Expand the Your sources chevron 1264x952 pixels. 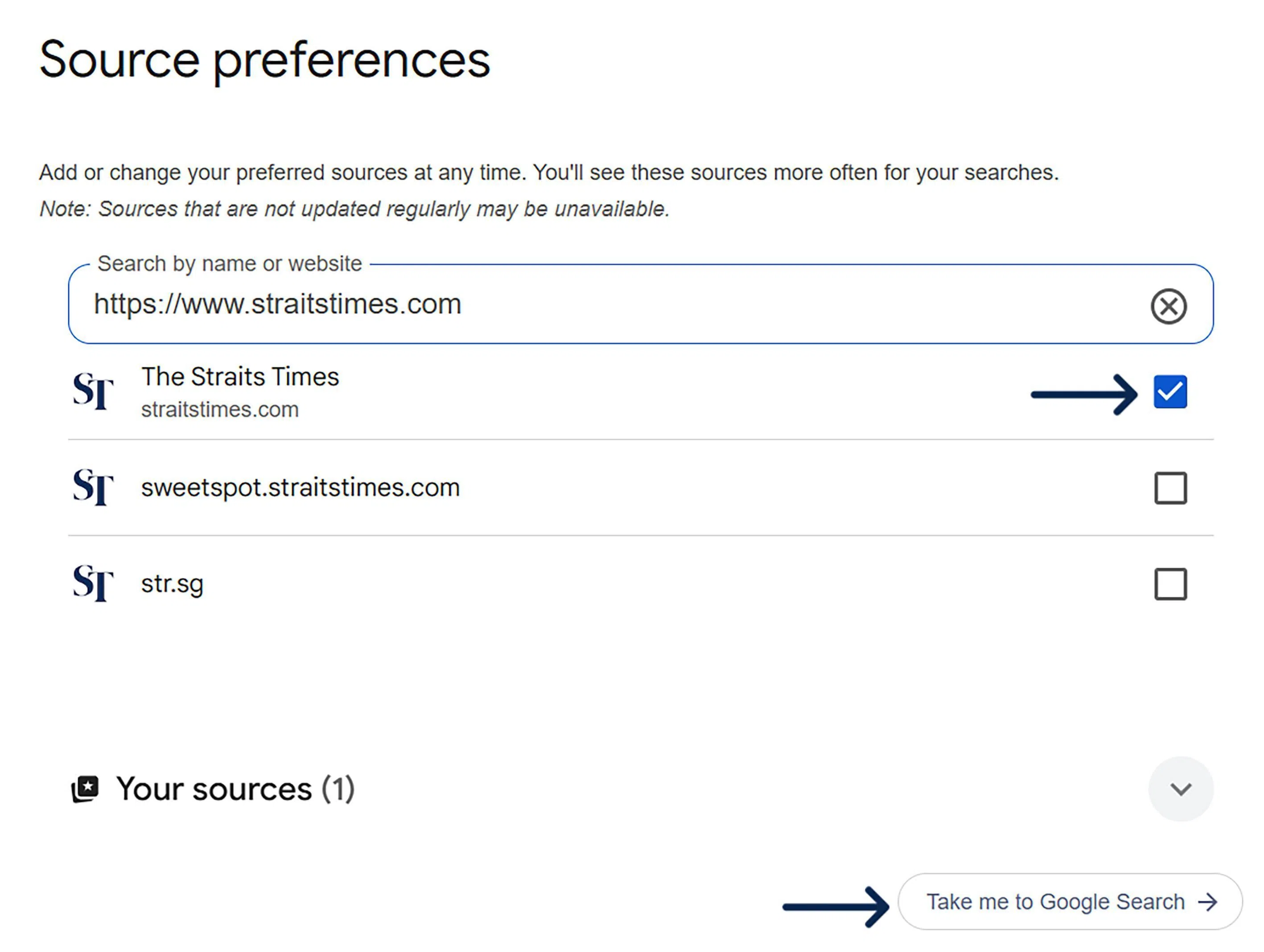1181,789
